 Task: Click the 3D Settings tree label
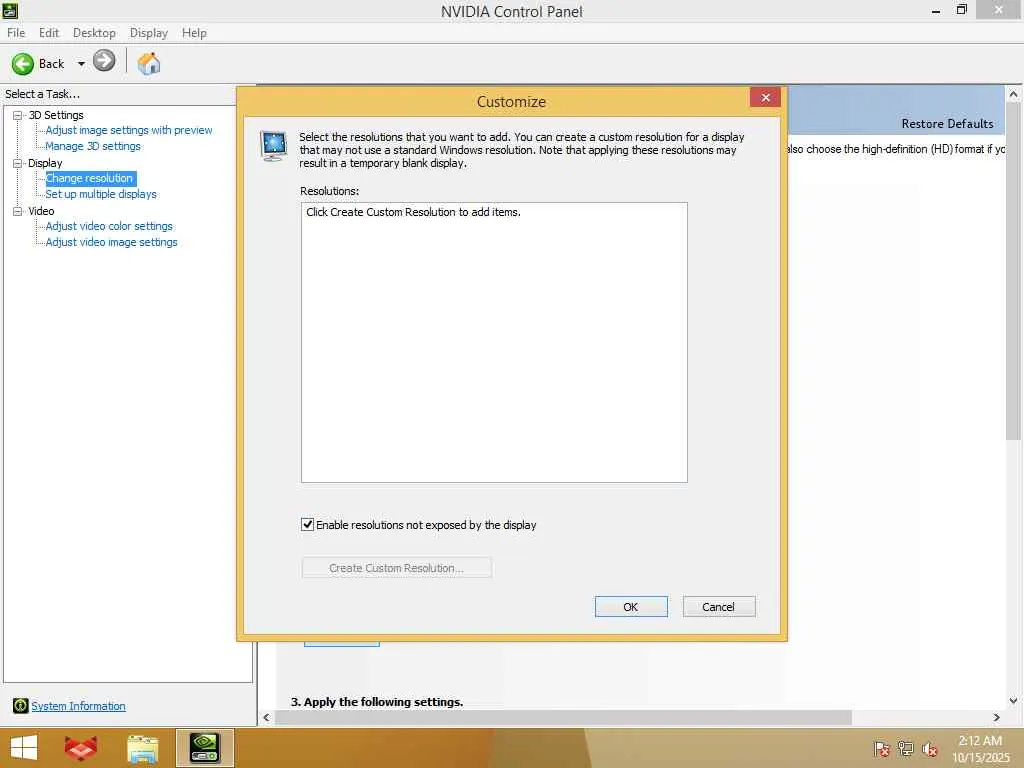pyautogui.click(x=56, y=115)
